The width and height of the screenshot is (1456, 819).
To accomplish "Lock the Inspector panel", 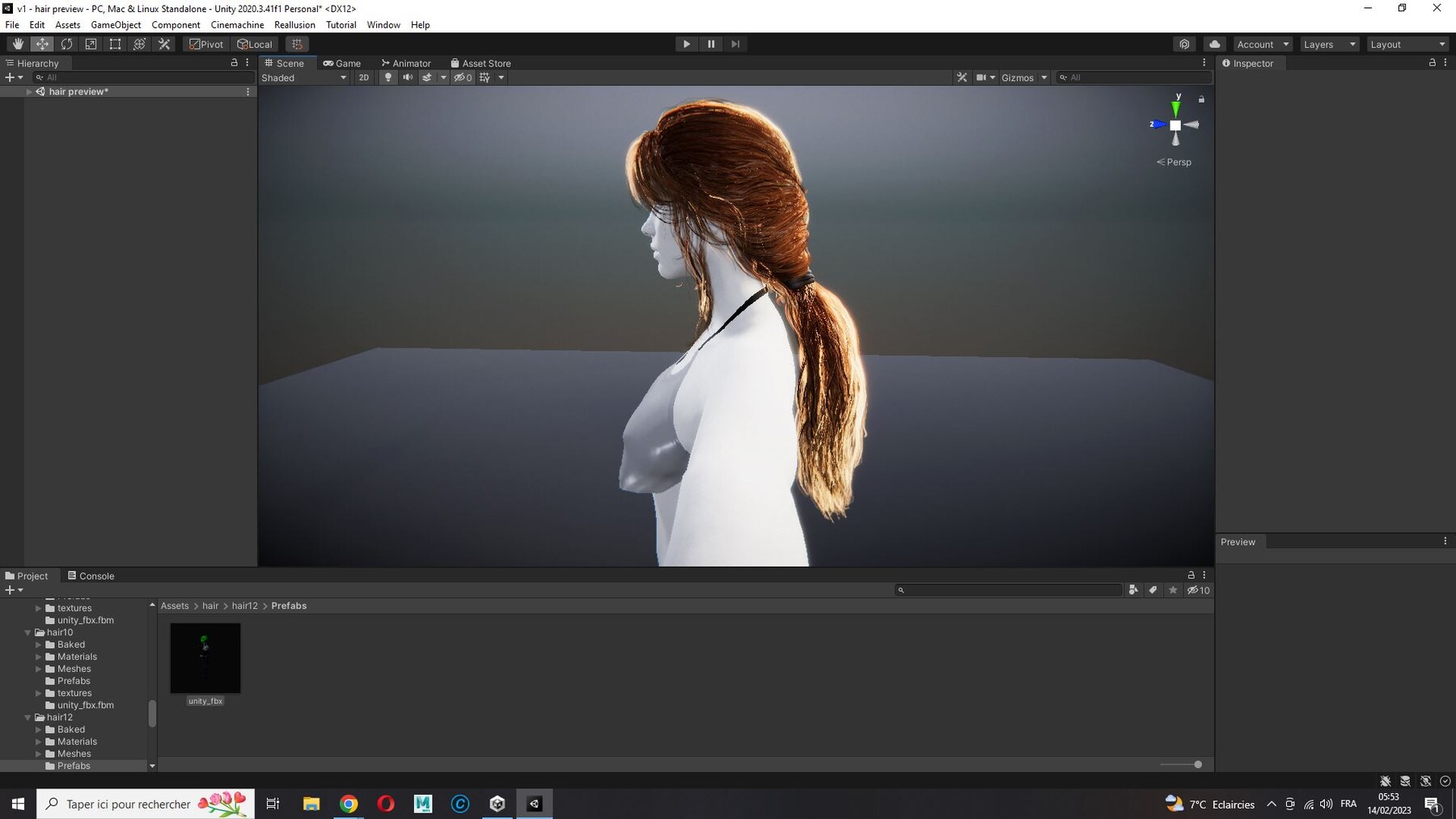I will click(1433, 62).
